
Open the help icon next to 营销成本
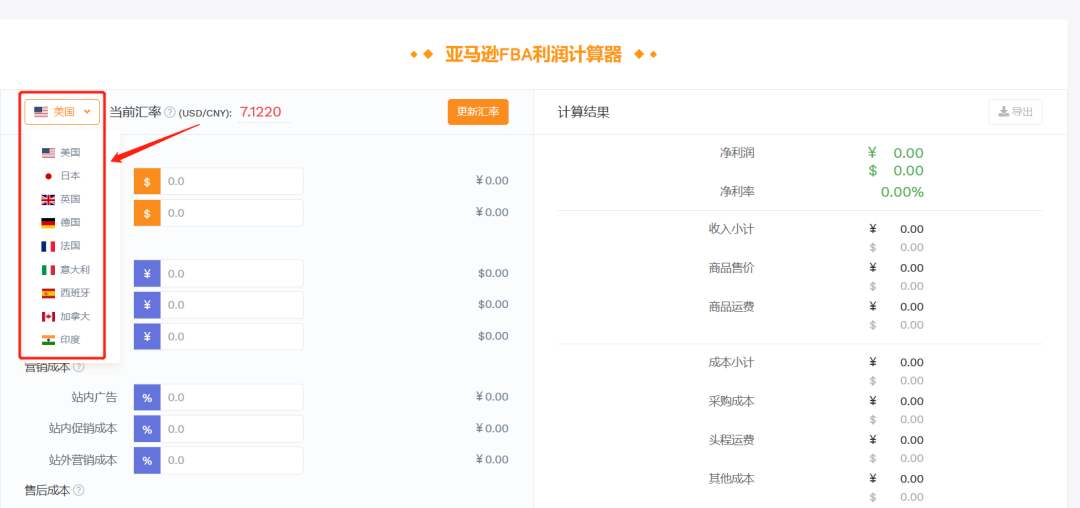(x=79, y=367)
